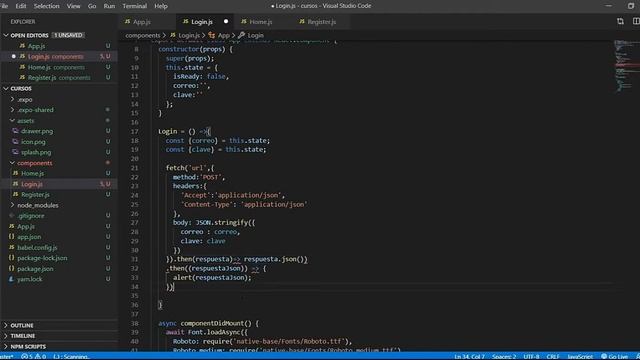Open the Terminal menu
The width and height of the screenshot is (640, 360).
(x=134, y=6)
